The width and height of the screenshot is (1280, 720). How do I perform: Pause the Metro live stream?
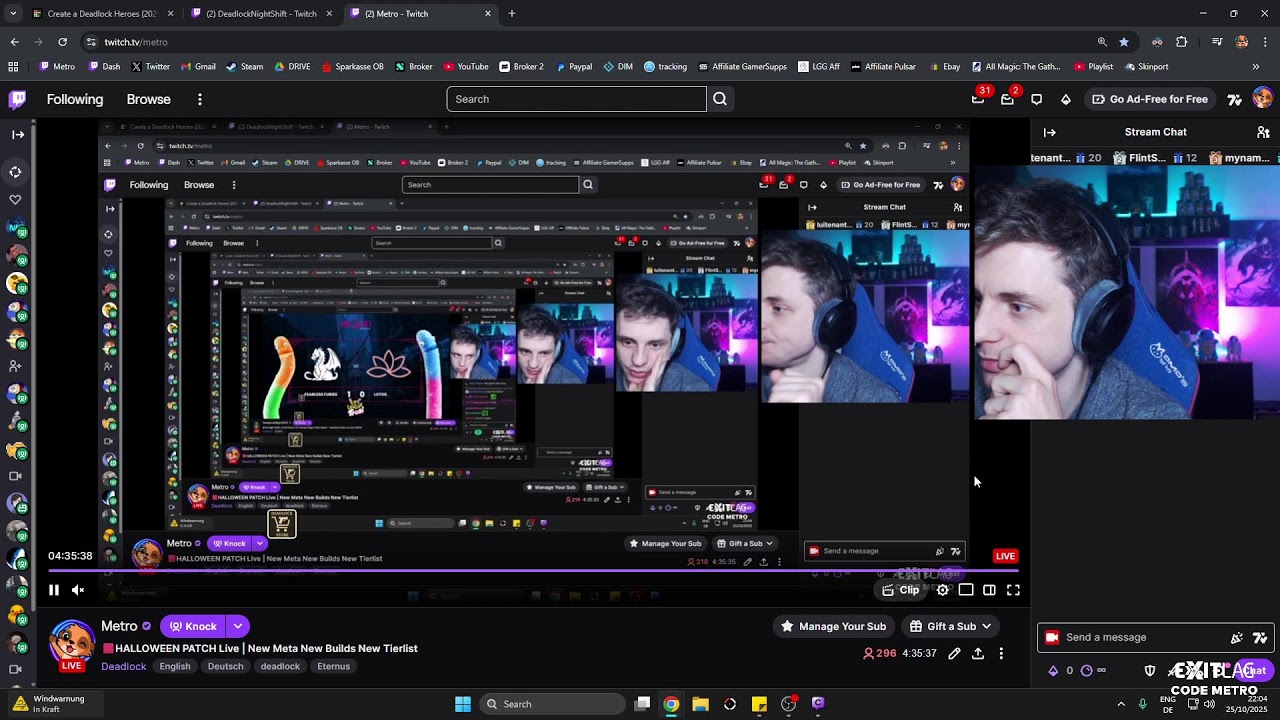click(54, 590)
